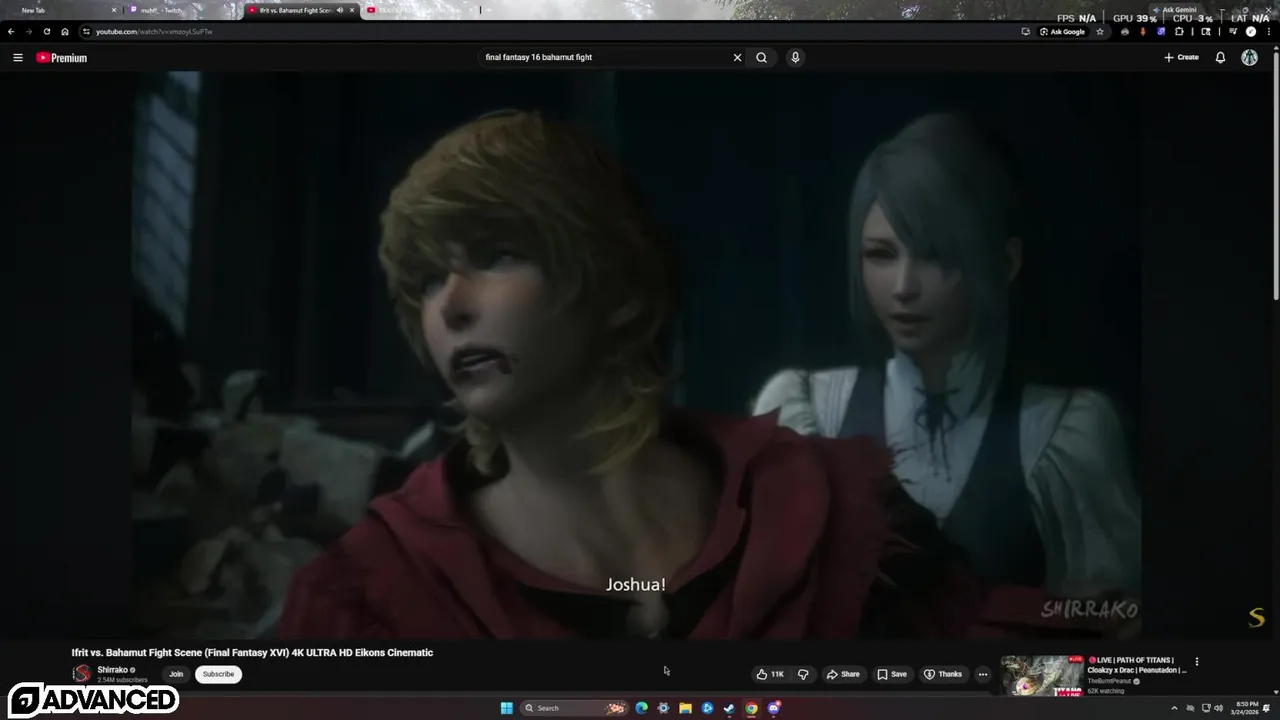Open File Explorer from taskbar
Viewport: 1280px width, 720px height.
[x=685, y=708]
